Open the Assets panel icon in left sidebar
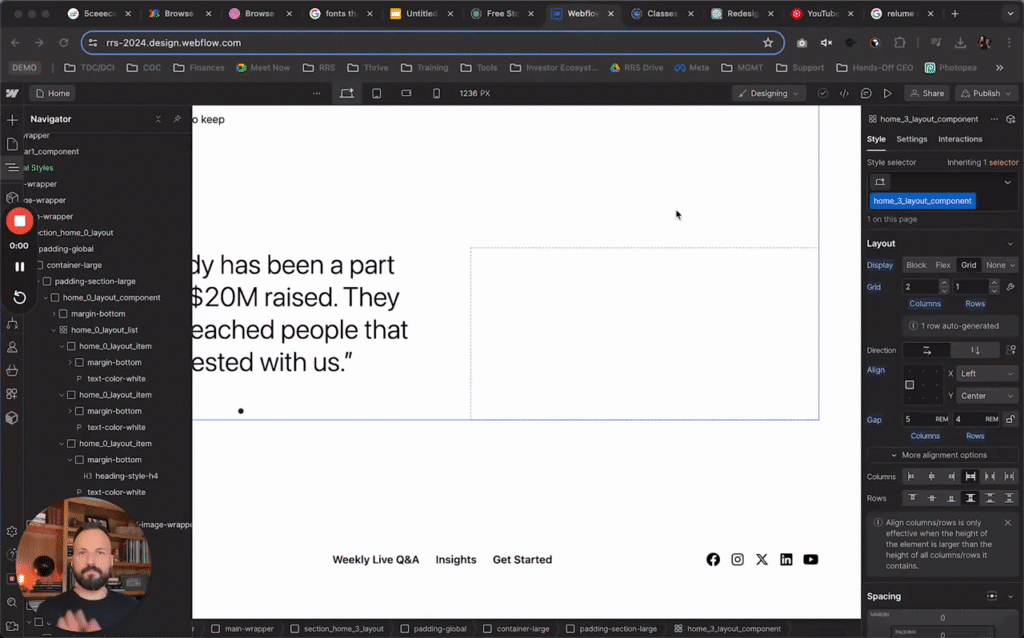Screen dimensions: 1024x638 [11, 418]
